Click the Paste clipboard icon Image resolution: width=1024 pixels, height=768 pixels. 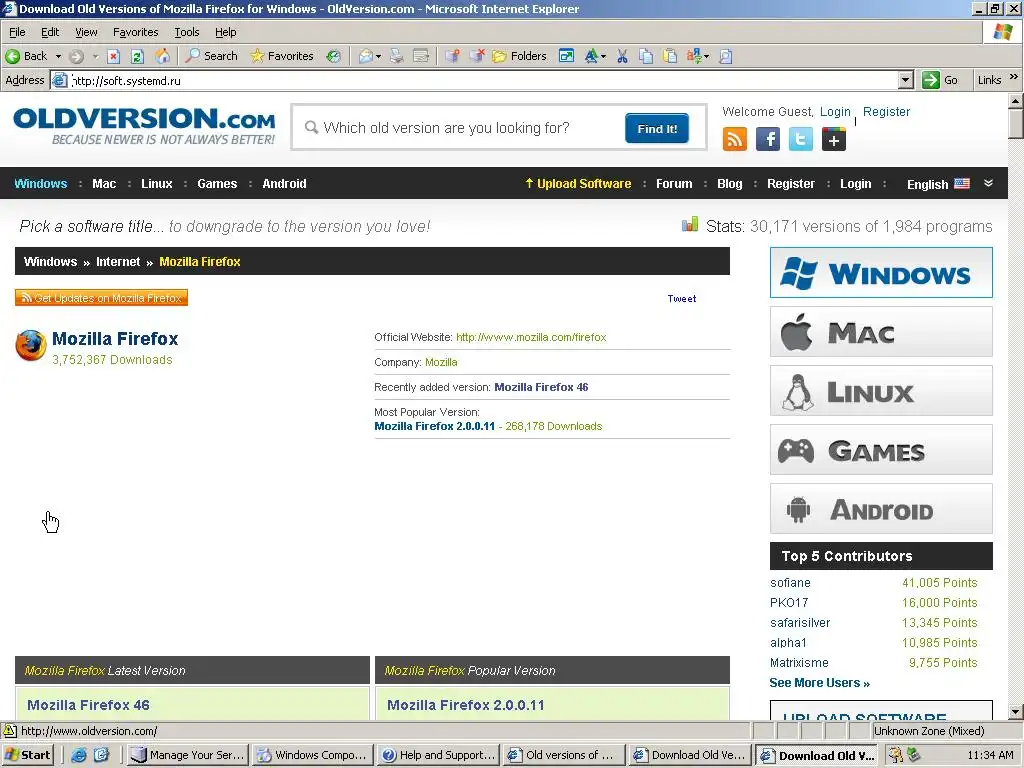pos(669,56)
